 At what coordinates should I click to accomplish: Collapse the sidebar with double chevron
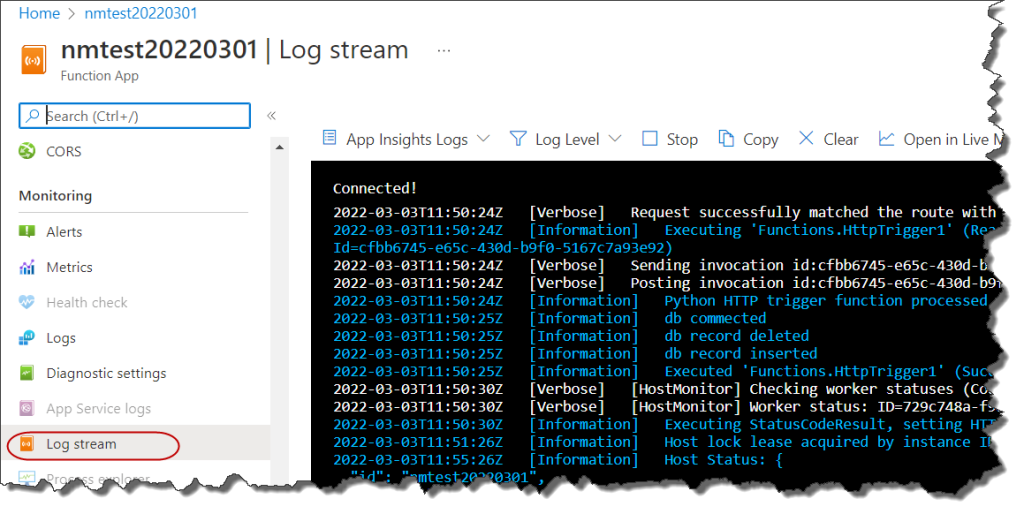pyautogui.click(x=271, y=116)
